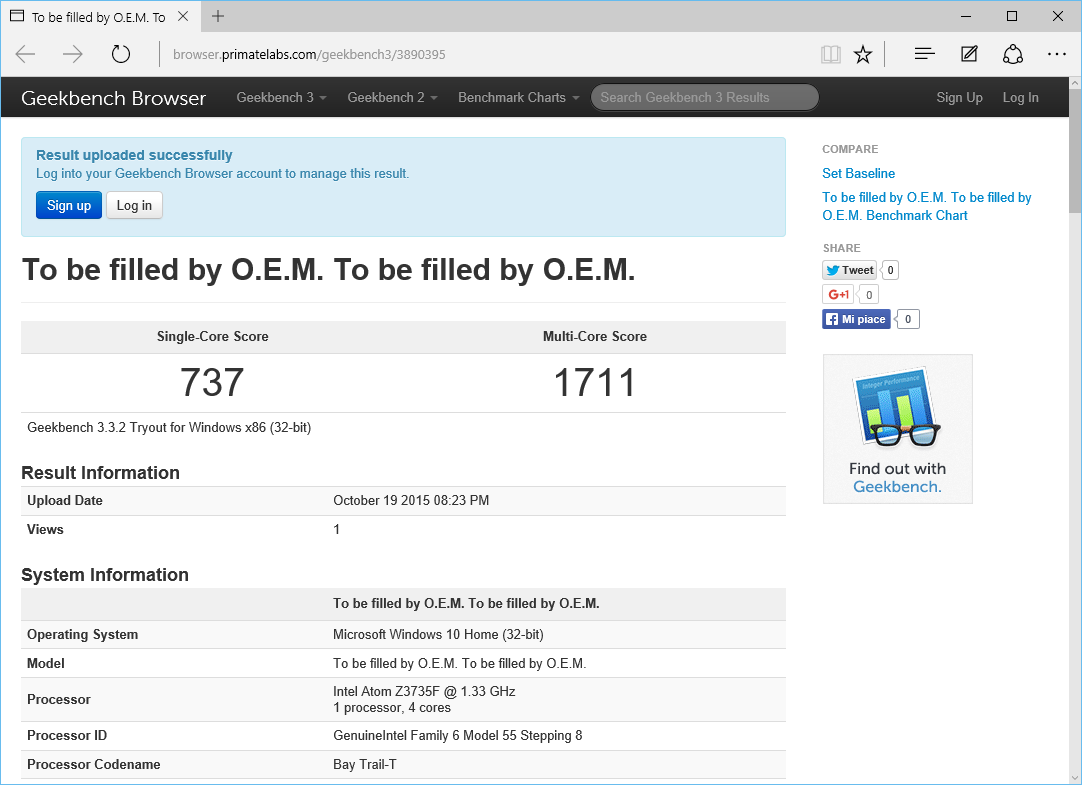Open the Hub lines icon
Image resolution: width=1082 pixels, height=785 pixels.
point(924,54)
